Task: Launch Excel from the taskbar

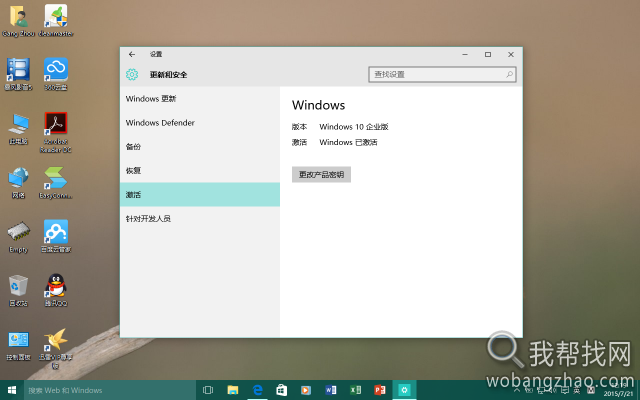Action: (x=355, y=390)
